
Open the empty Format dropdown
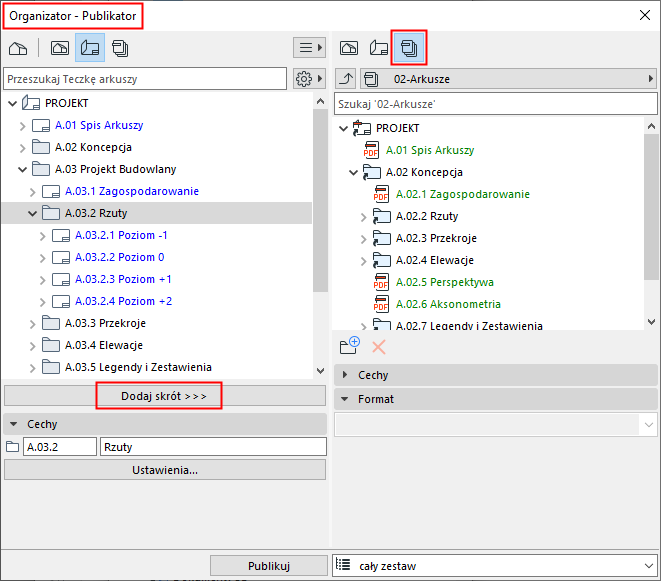pyautogui.click(x=496, y=425)
